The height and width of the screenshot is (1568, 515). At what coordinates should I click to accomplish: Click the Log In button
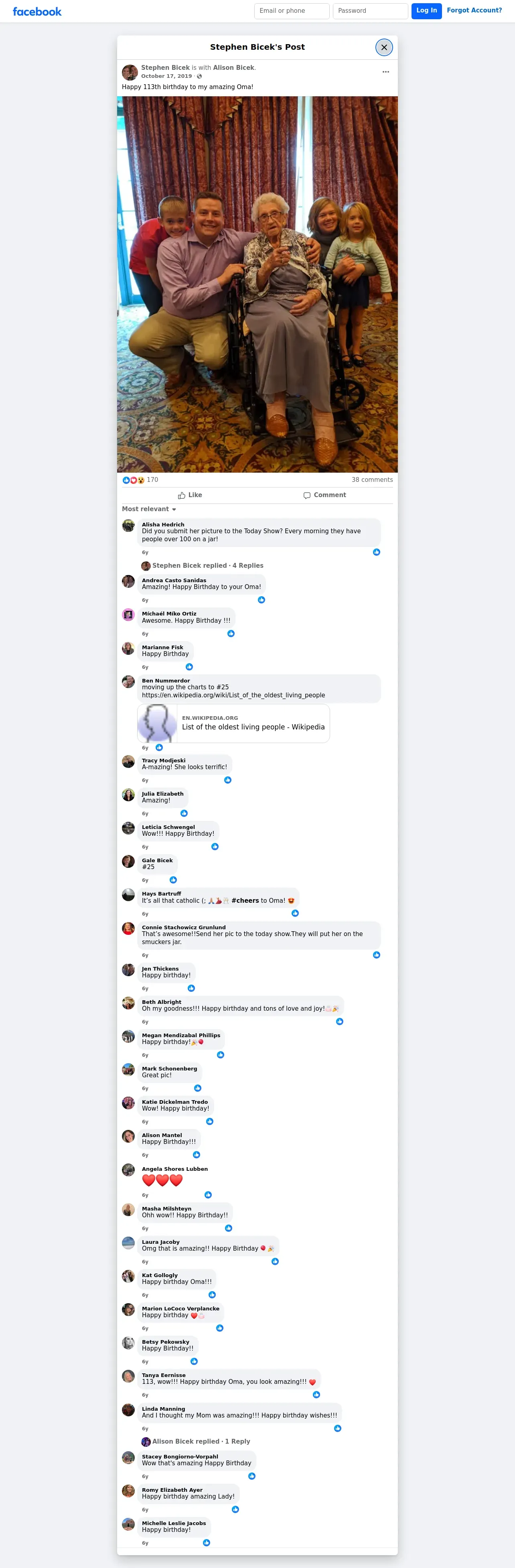click(426, 11)
